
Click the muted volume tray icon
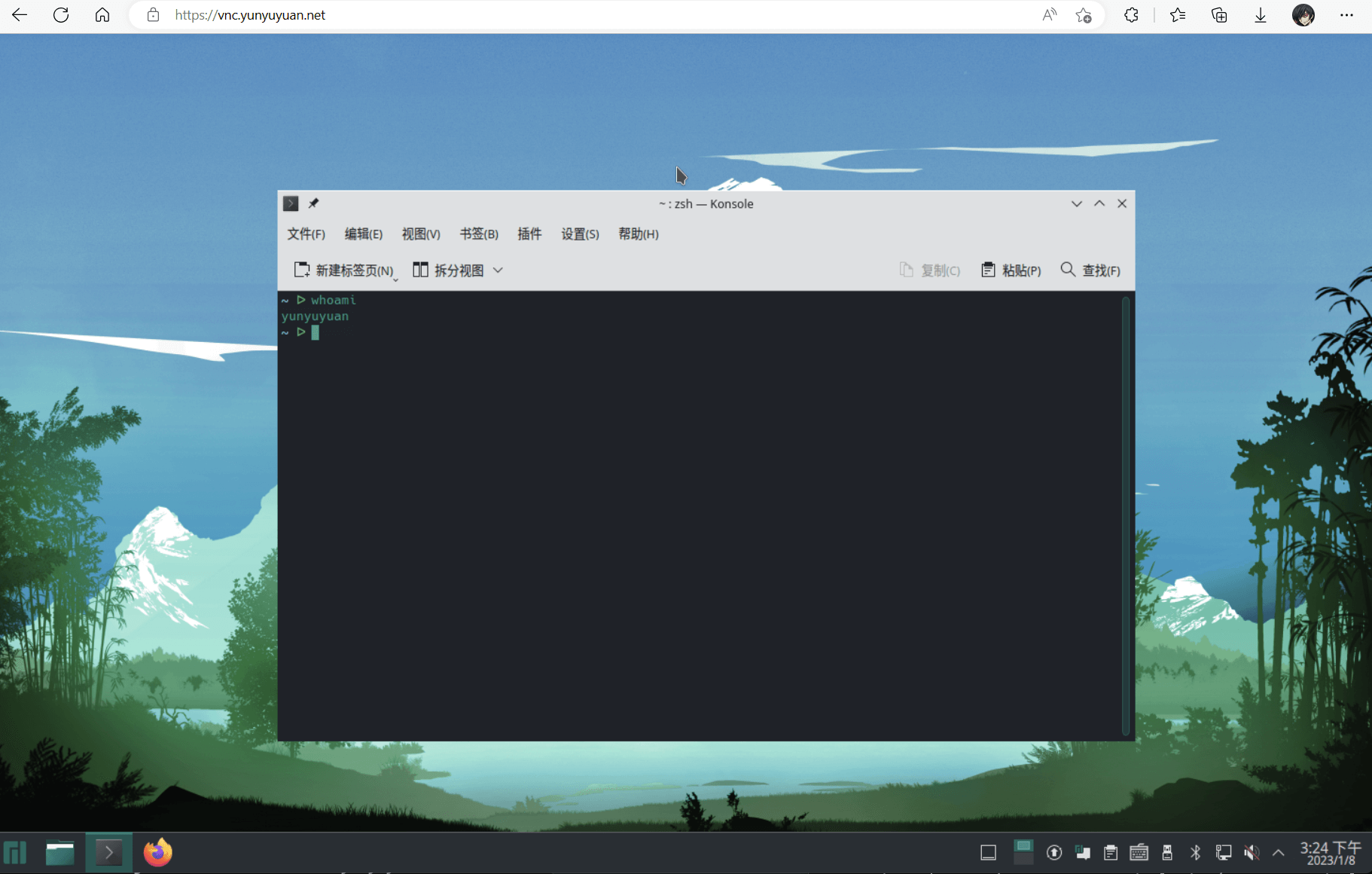pyautogui.click(x=1252, y=852)
